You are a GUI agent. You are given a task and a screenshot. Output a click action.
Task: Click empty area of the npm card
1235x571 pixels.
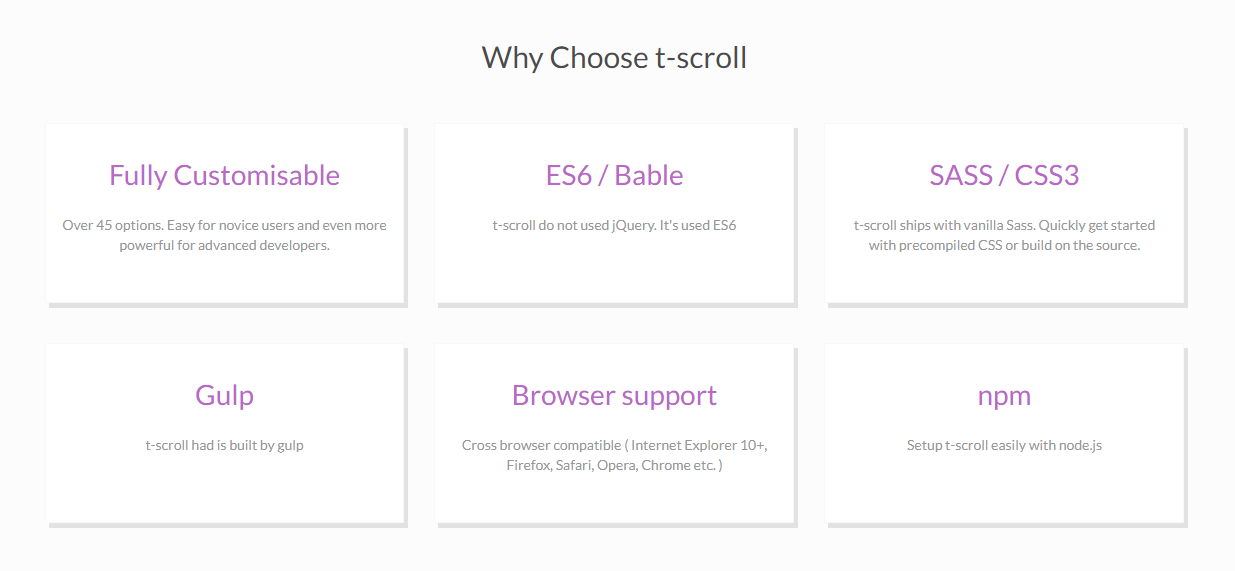coord(1004,490)
